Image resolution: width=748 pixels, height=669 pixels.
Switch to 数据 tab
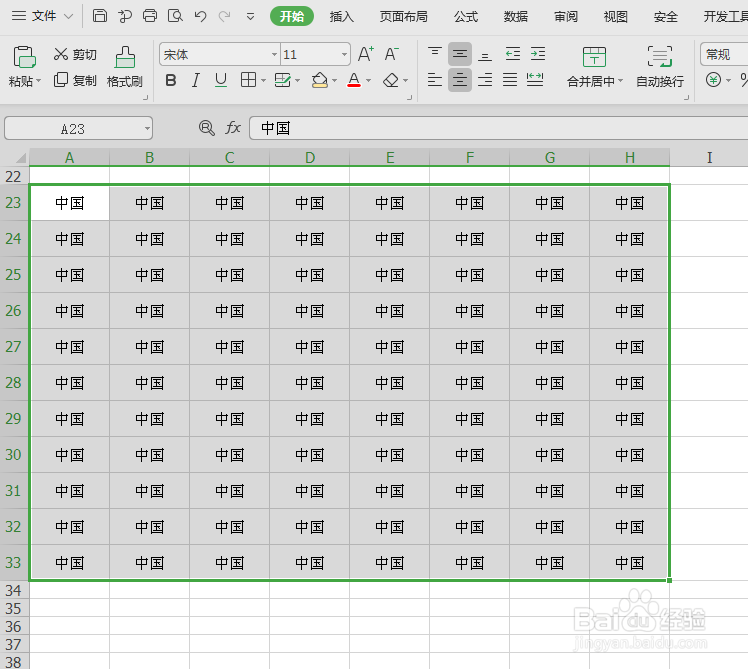click(516, 17)
